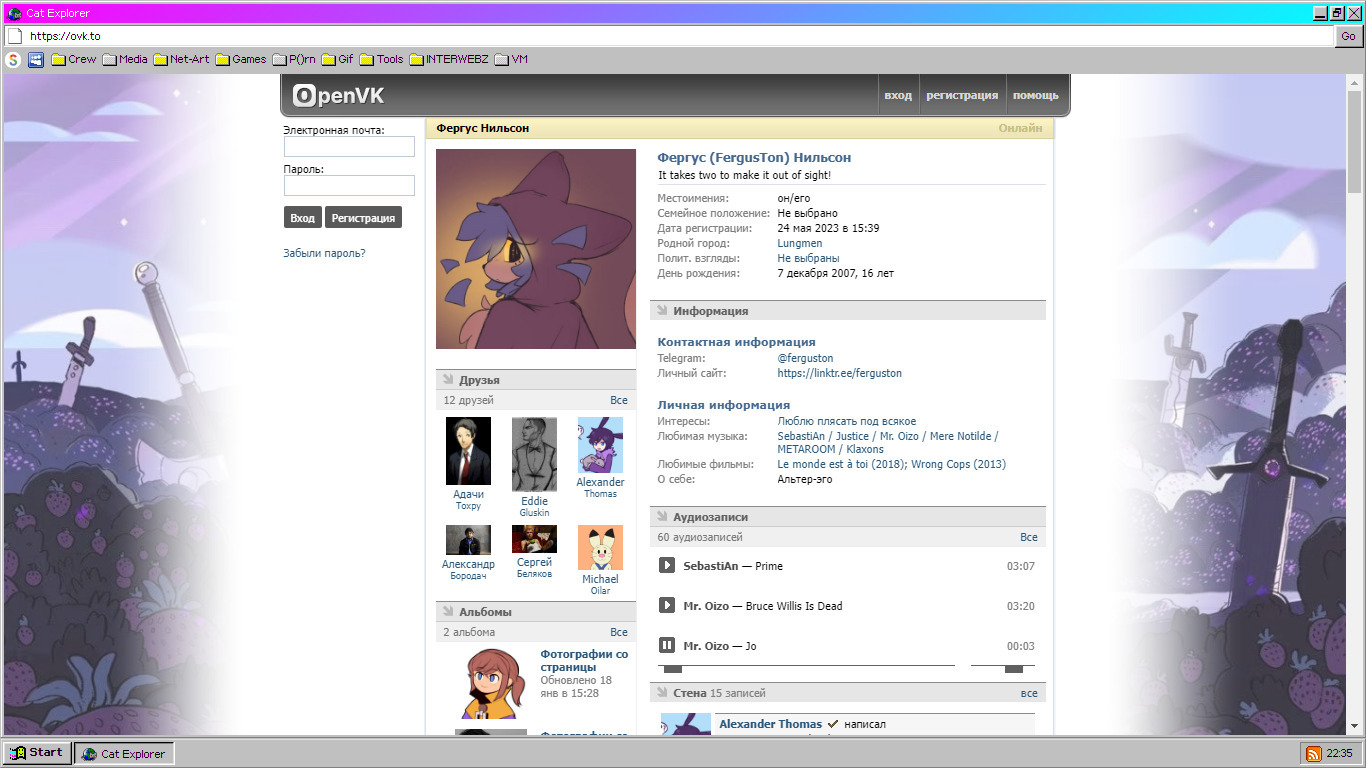Open the Tools bookmarks folder
1366x768 pixels.
(382, 59)
